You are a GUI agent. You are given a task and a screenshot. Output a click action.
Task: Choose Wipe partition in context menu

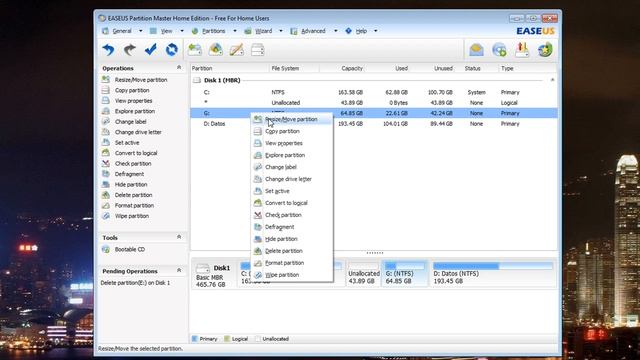pyautogui.click(x=292, y=275)
